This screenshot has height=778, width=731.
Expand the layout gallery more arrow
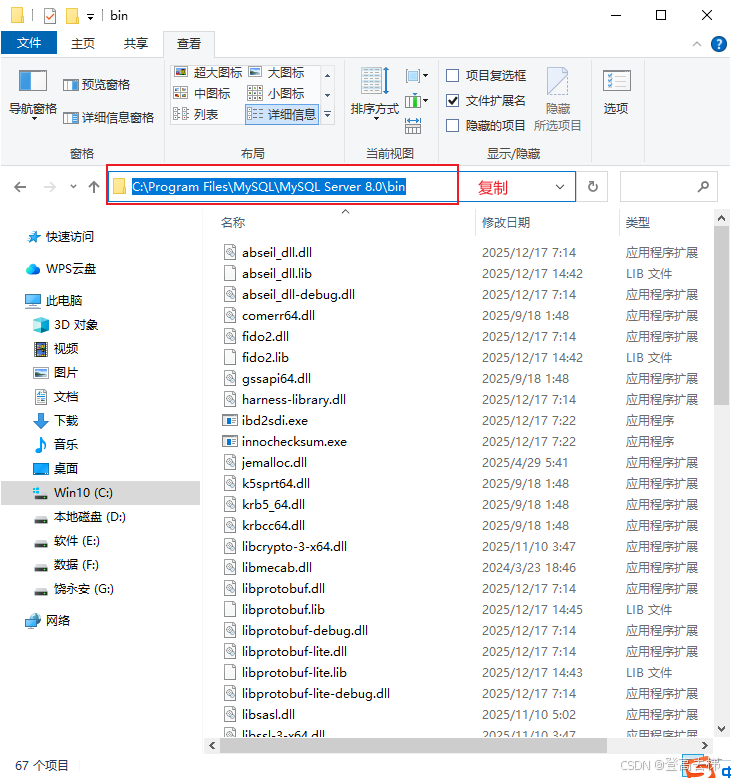pos(327,115)
